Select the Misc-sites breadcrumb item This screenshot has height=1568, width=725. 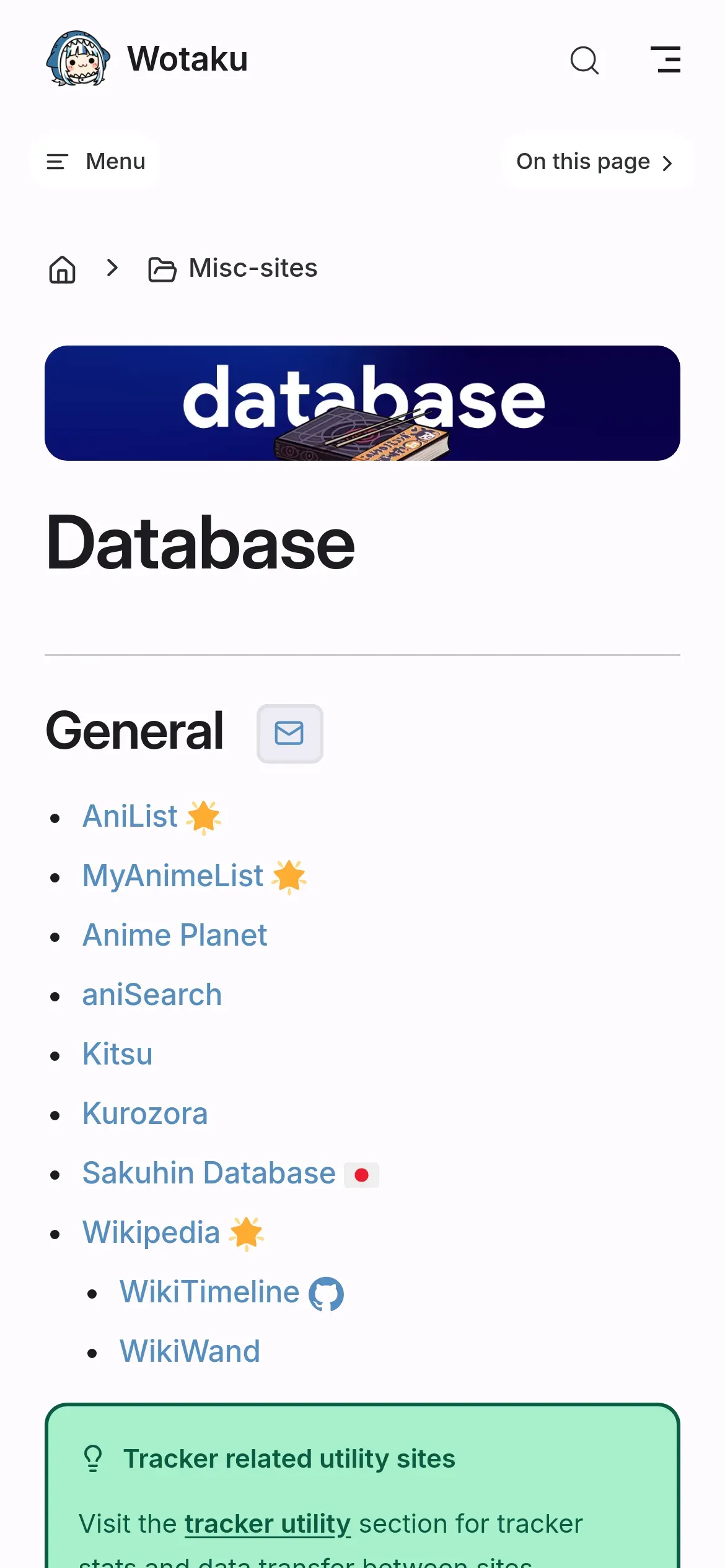[253, 268]
